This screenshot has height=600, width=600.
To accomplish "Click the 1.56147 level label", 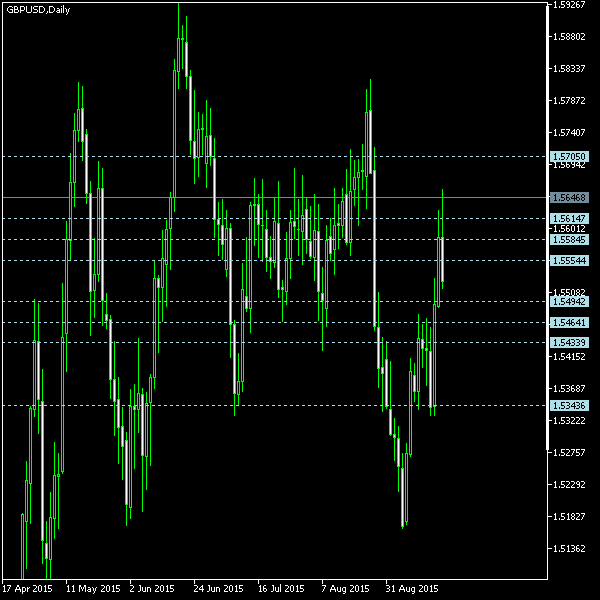I will (x=569, y=218).
